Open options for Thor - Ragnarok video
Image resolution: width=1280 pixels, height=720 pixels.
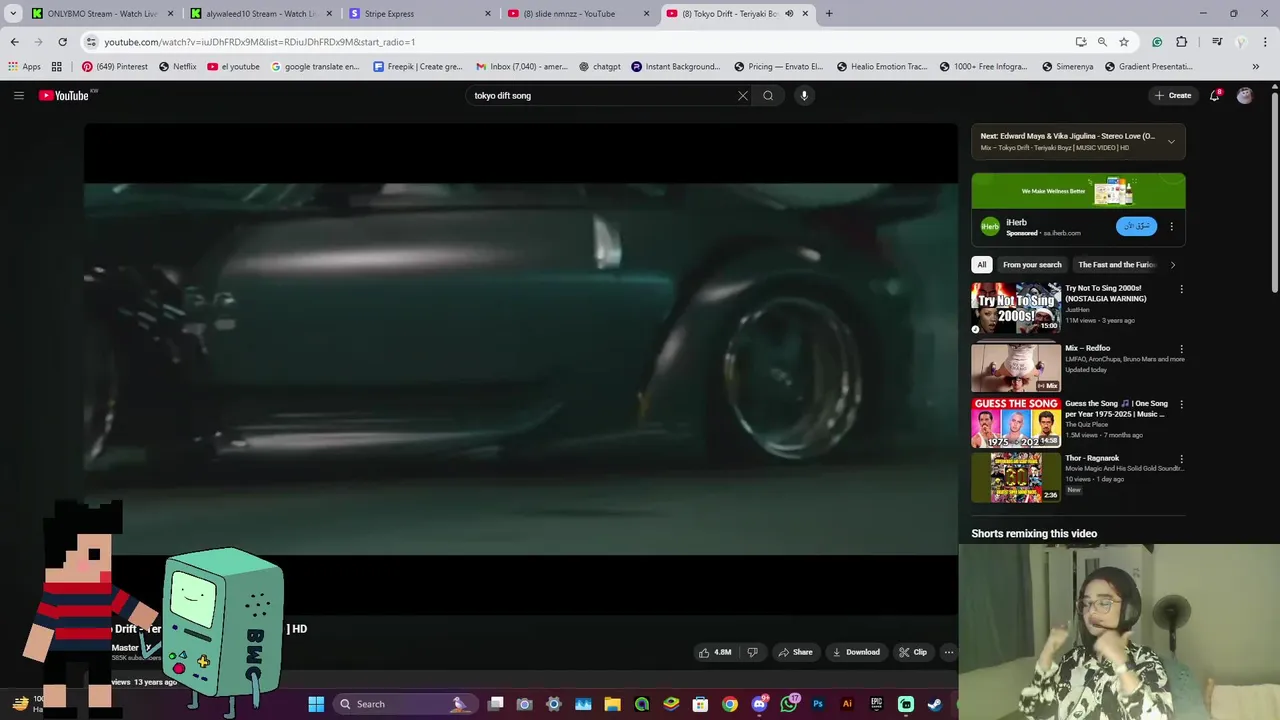click(1181, 460)
